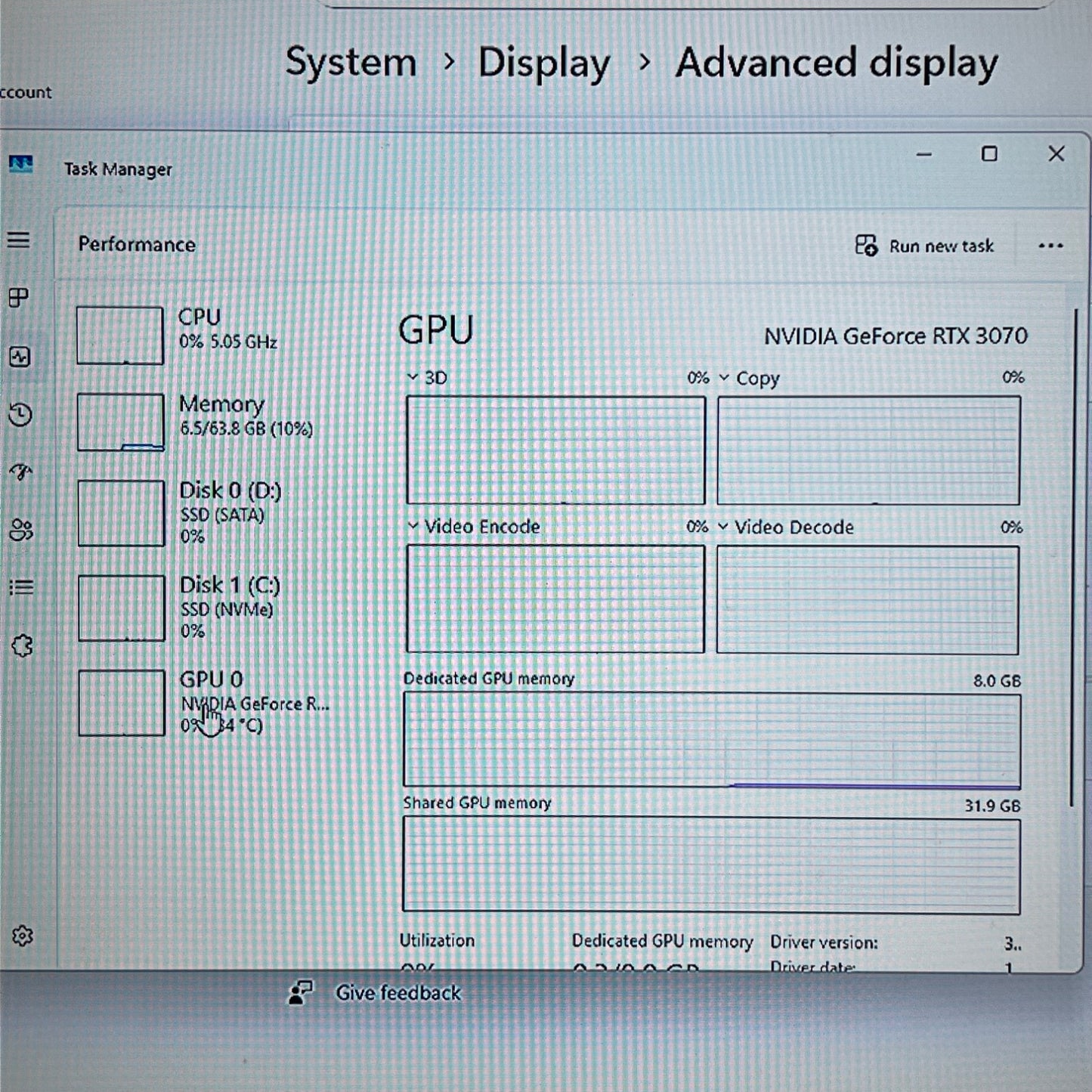Open the Services sidebar icon

click(x=22, y=646)
